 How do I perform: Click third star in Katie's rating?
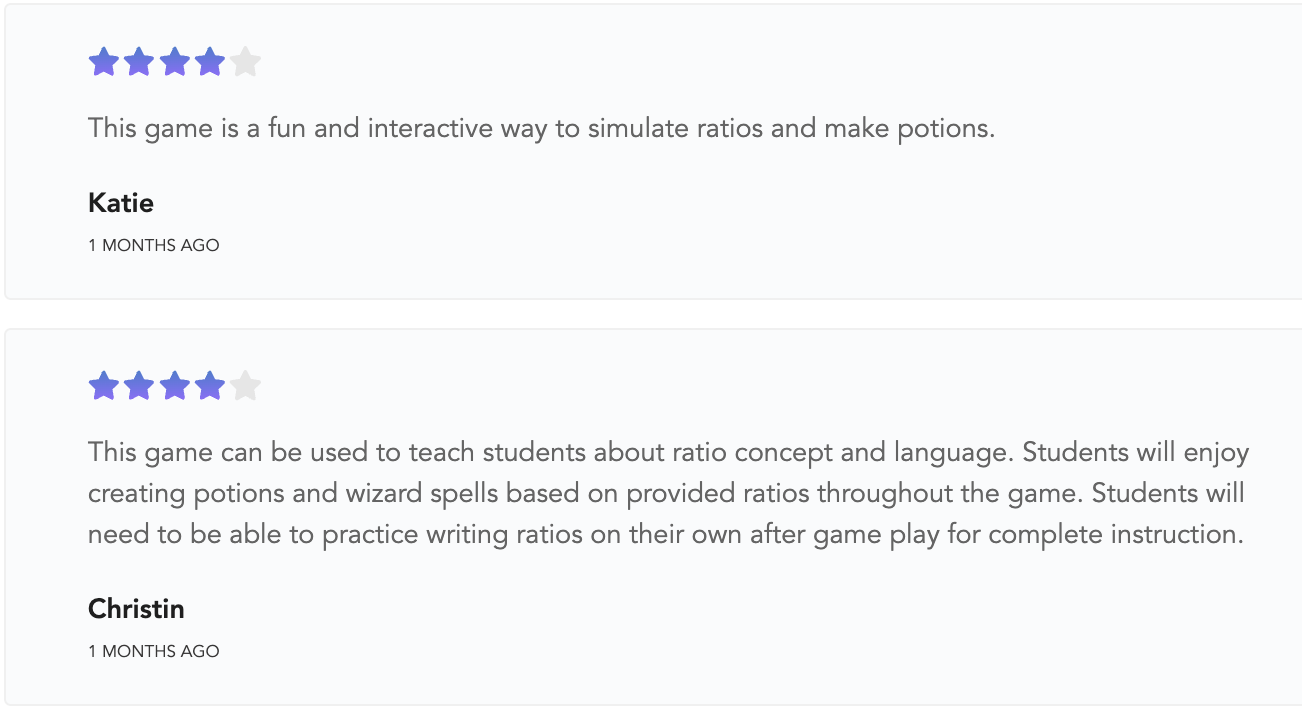(174, 63)
